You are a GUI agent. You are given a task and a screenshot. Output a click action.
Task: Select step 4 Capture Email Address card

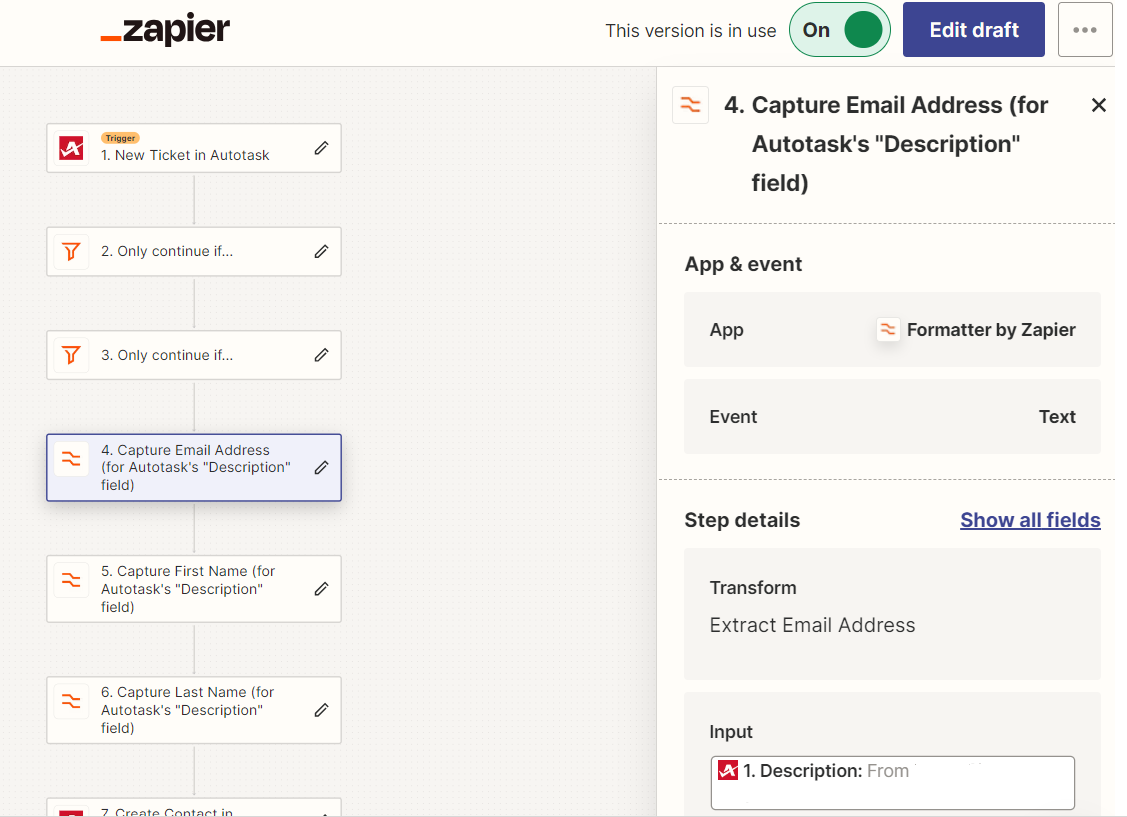tap(194, 468)
